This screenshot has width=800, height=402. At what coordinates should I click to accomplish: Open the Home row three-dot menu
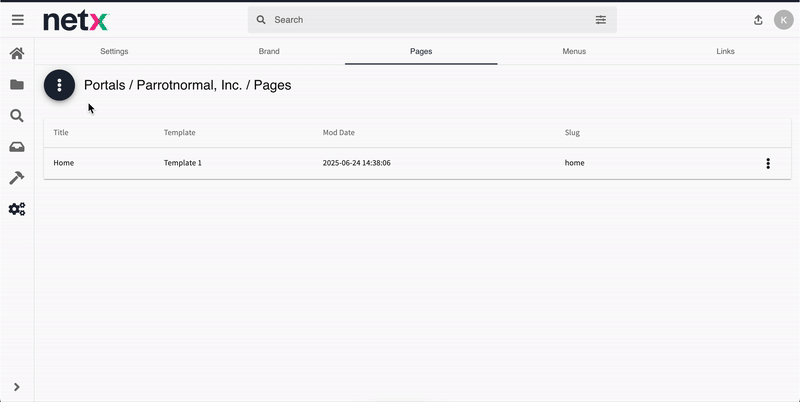(768, 163)
